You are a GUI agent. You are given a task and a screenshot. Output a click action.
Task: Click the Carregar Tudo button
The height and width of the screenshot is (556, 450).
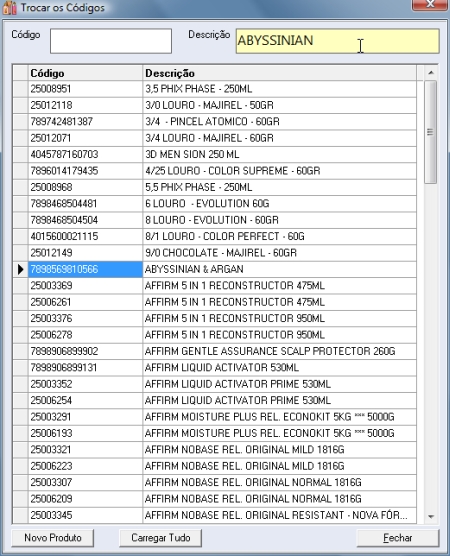pos(161,538)
